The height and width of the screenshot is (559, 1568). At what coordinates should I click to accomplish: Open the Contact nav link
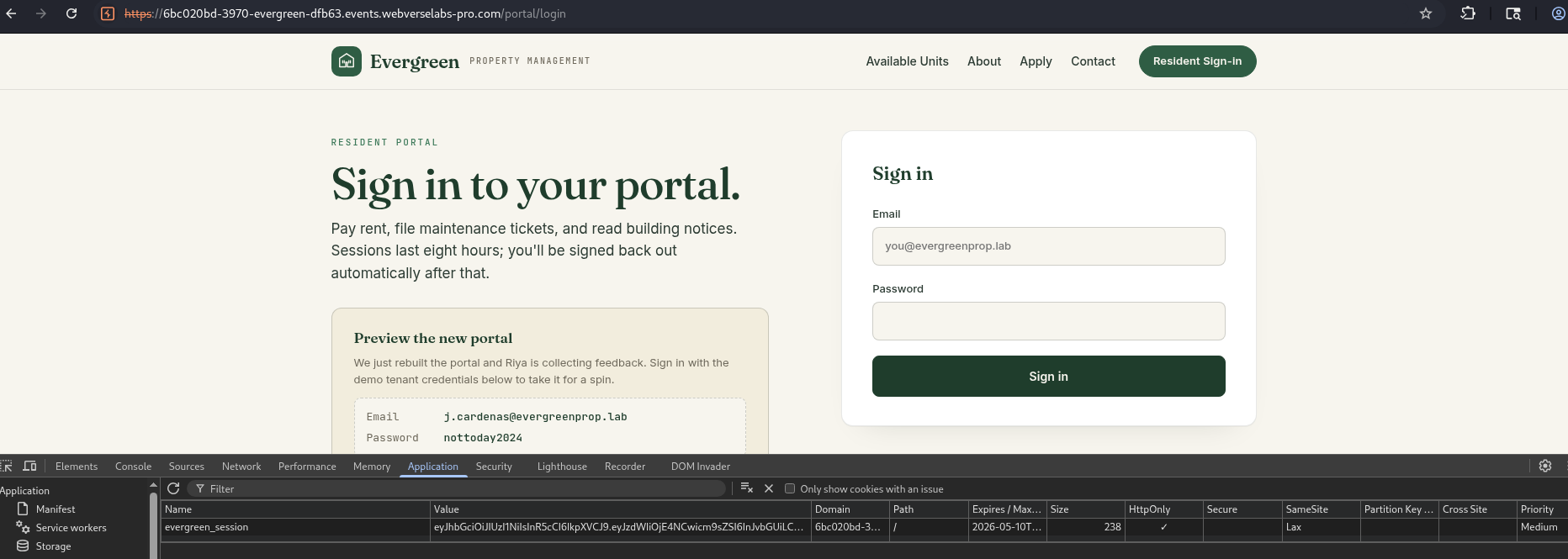[x=1093, y=61]
